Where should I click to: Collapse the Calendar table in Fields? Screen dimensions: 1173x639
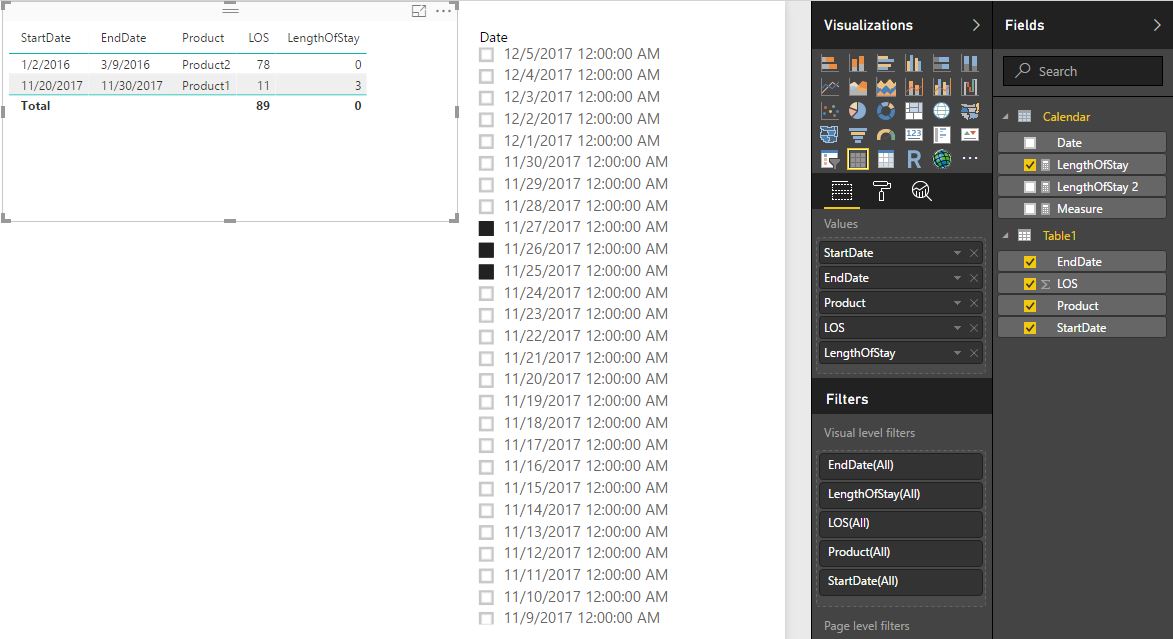tap(1005, 117)
